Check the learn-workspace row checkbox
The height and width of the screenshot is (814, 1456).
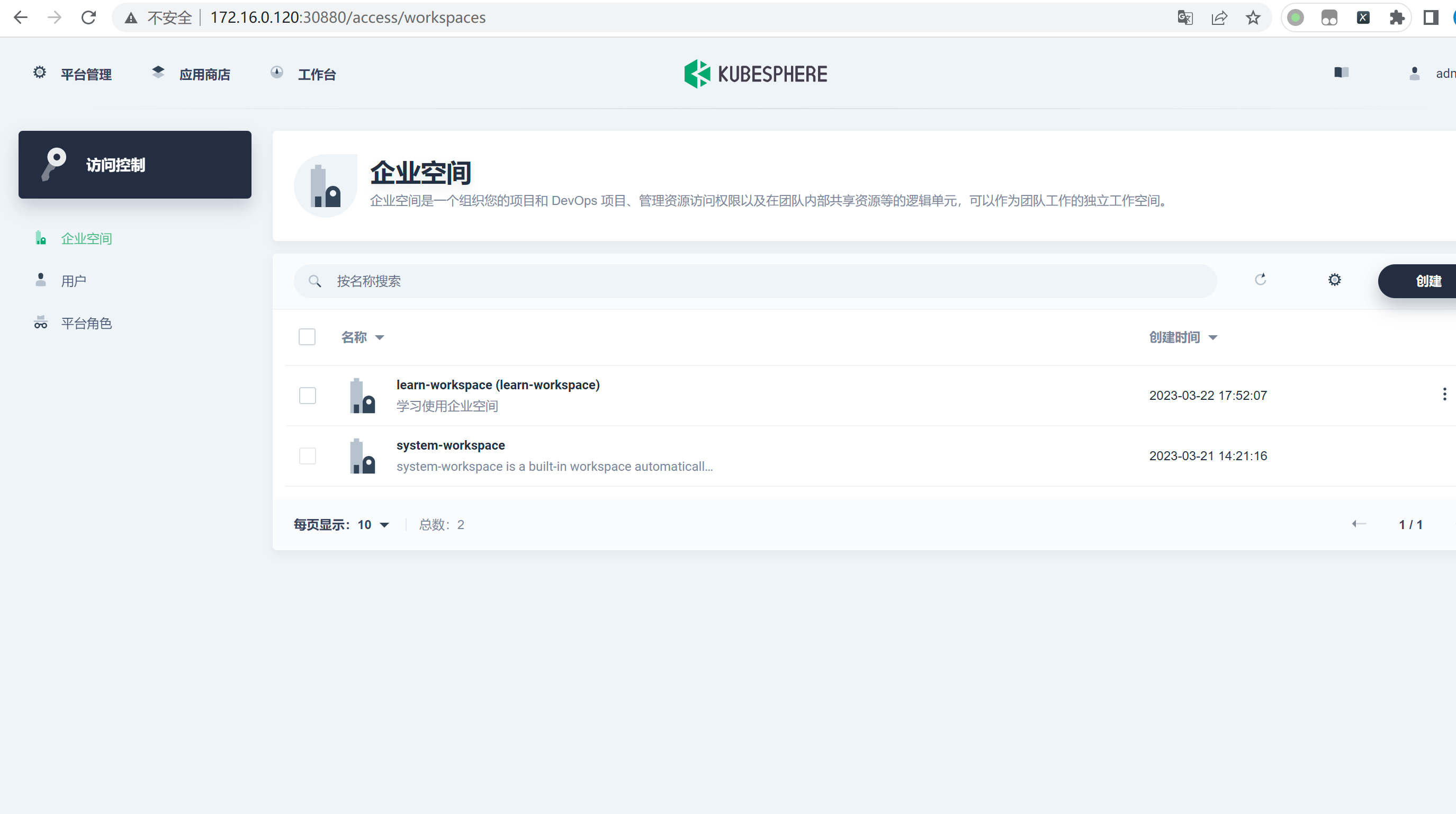308,395
